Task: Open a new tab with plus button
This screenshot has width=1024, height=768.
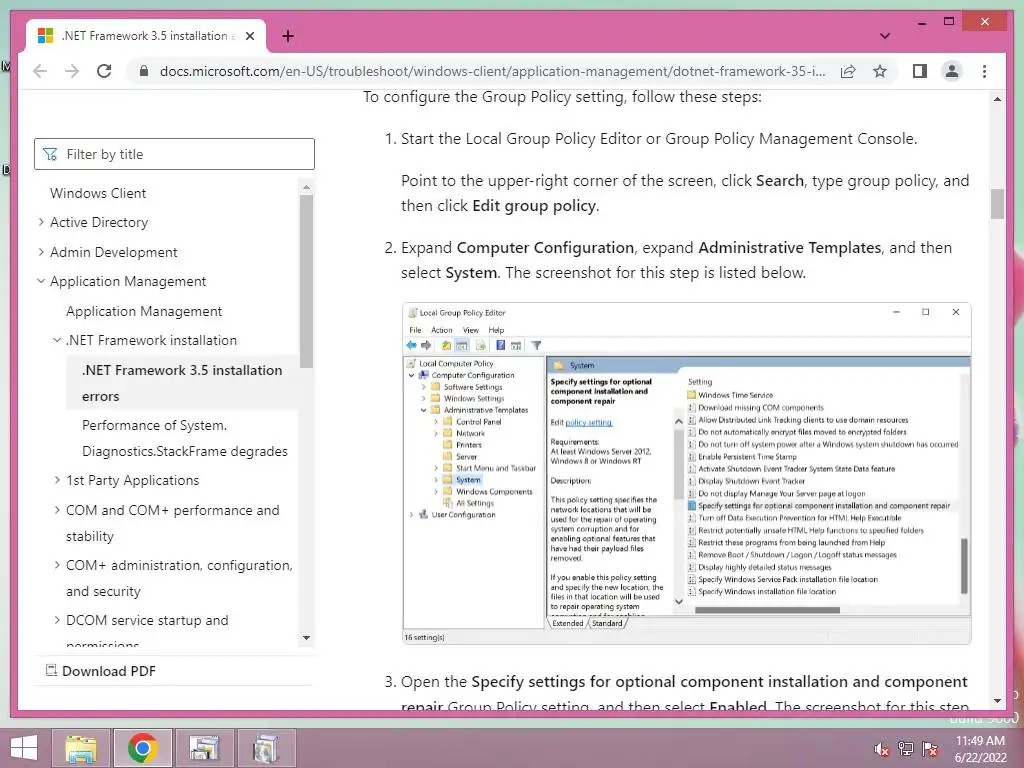Action: click(288, 36)
